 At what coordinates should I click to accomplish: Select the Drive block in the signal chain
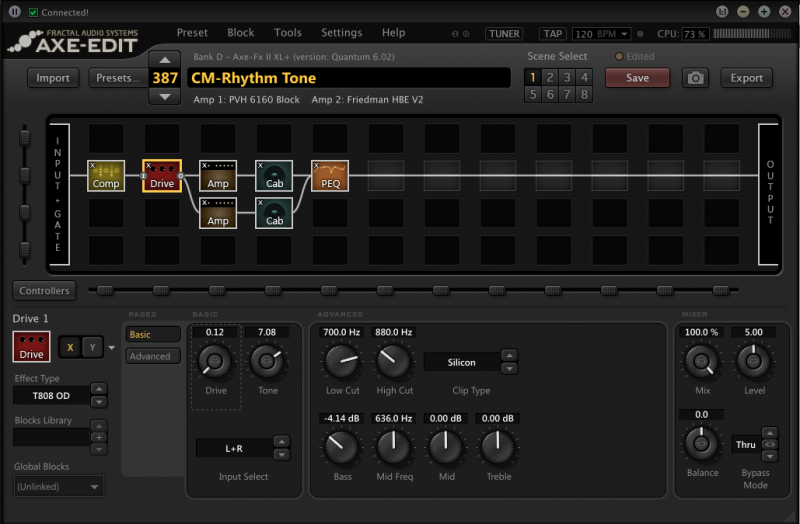(162, 176)
